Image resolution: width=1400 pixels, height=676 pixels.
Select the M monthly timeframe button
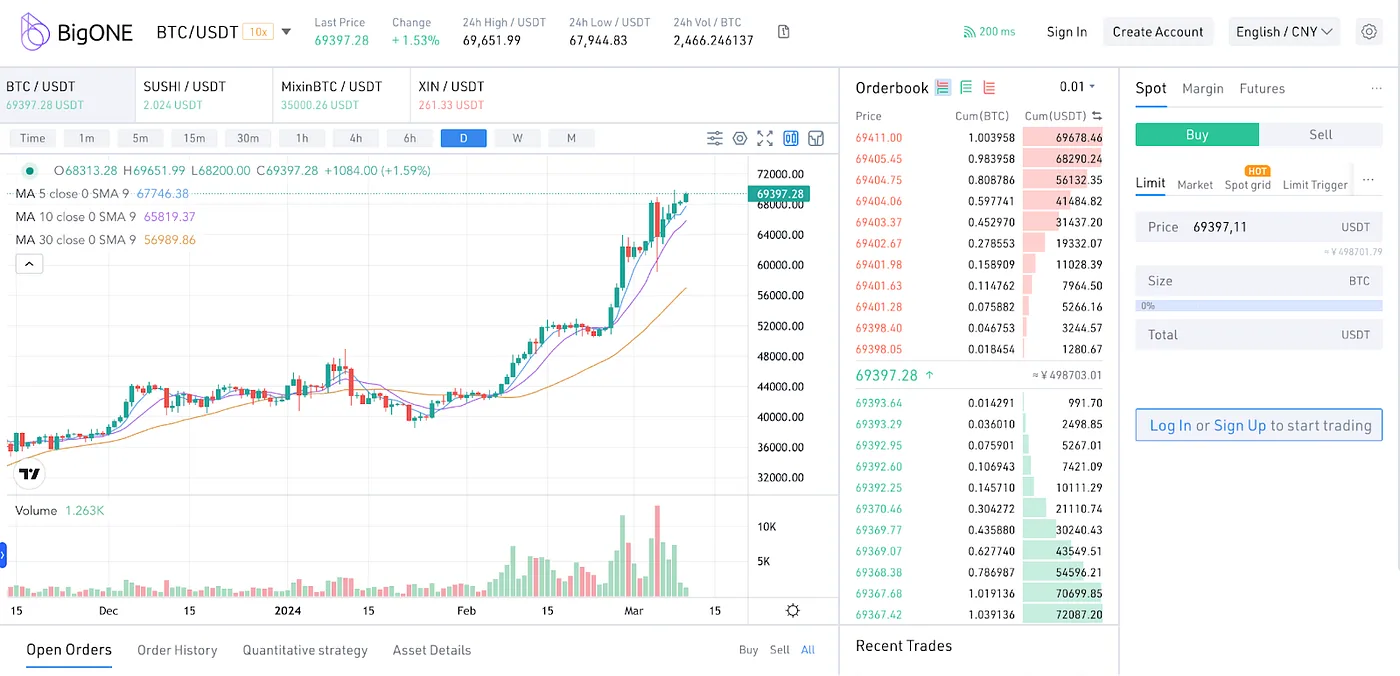tap(571, 138)
